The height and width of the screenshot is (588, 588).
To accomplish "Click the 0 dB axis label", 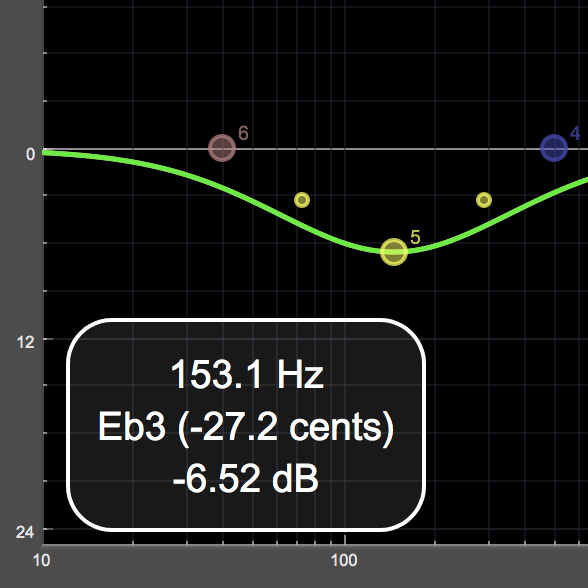I will click(30, 154).
